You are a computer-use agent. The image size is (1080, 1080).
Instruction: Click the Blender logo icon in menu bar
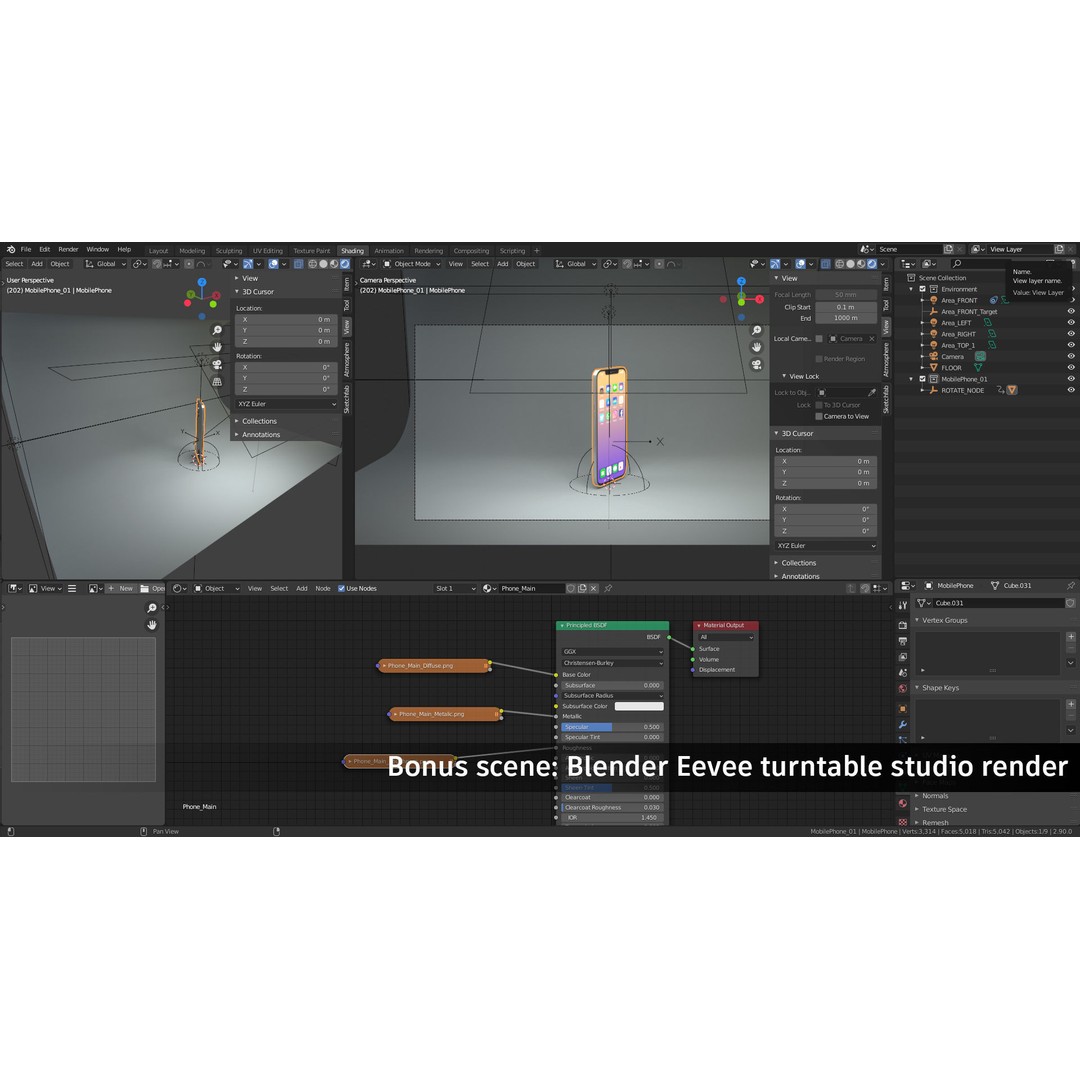(10, 249)
